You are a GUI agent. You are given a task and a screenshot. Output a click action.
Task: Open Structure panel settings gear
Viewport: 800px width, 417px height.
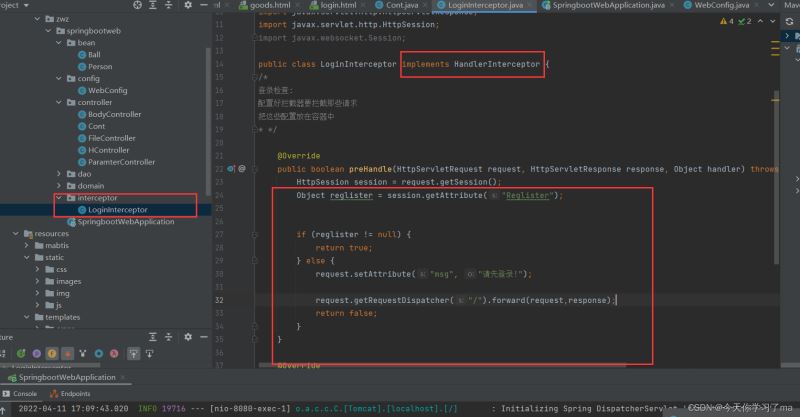[187, 338]
